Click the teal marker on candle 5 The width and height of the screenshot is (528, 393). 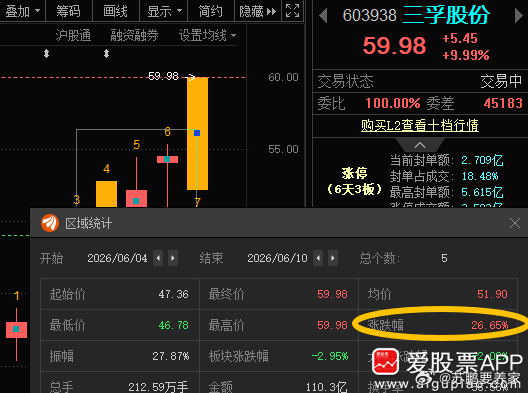pos(136,201)
